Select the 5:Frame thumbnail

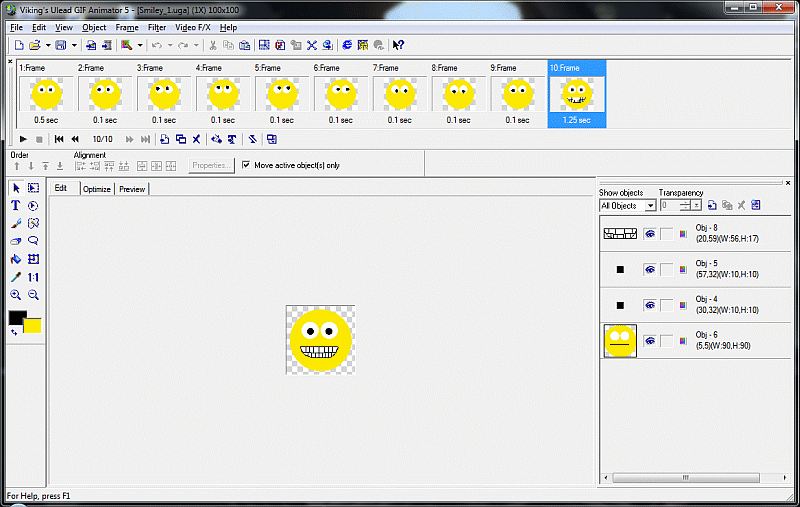coord(281,94)
